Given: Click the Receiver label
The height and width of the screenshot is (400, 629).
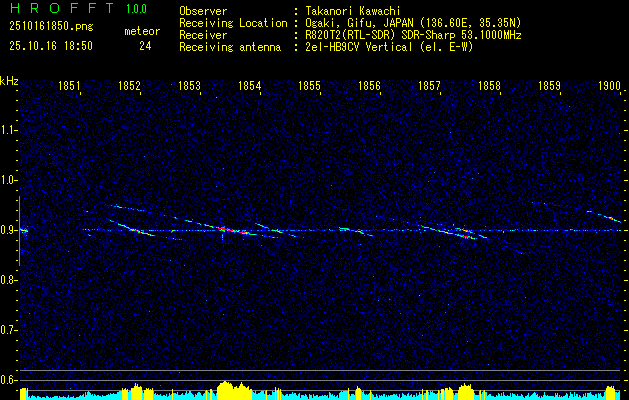Looking at the screenshot, I should [203, 35].
